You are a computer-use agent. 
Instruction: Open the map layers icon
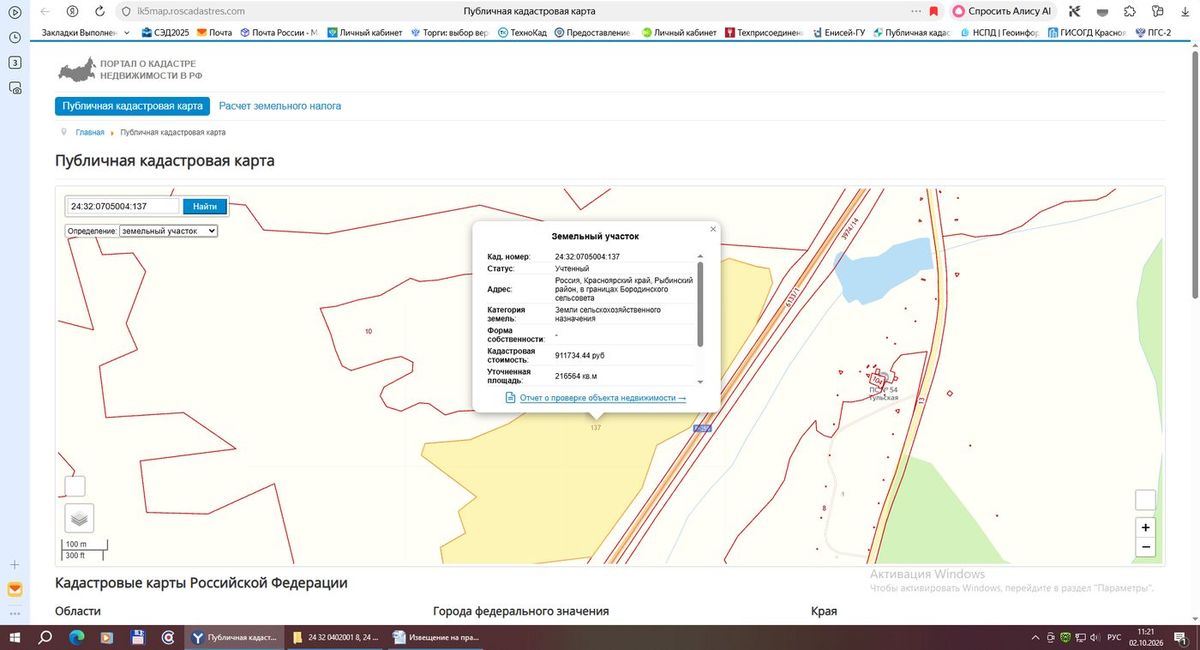79,518
